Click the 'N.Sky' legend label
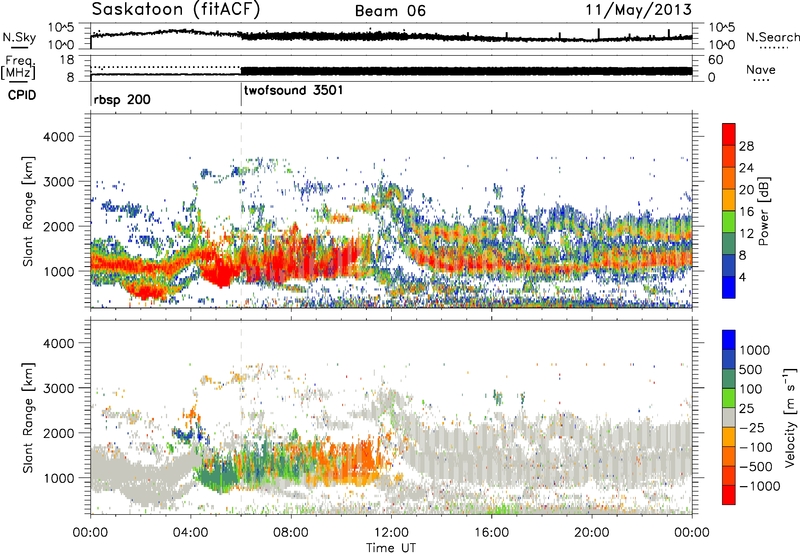Image resolution: width=800 pixels, height=554 pixels. (19, 37)
